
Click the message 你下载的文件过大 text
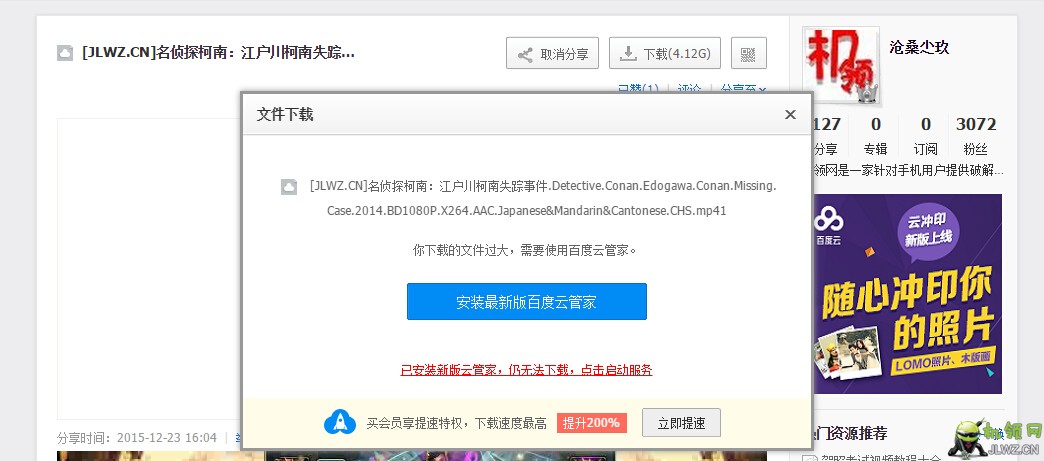525,250
